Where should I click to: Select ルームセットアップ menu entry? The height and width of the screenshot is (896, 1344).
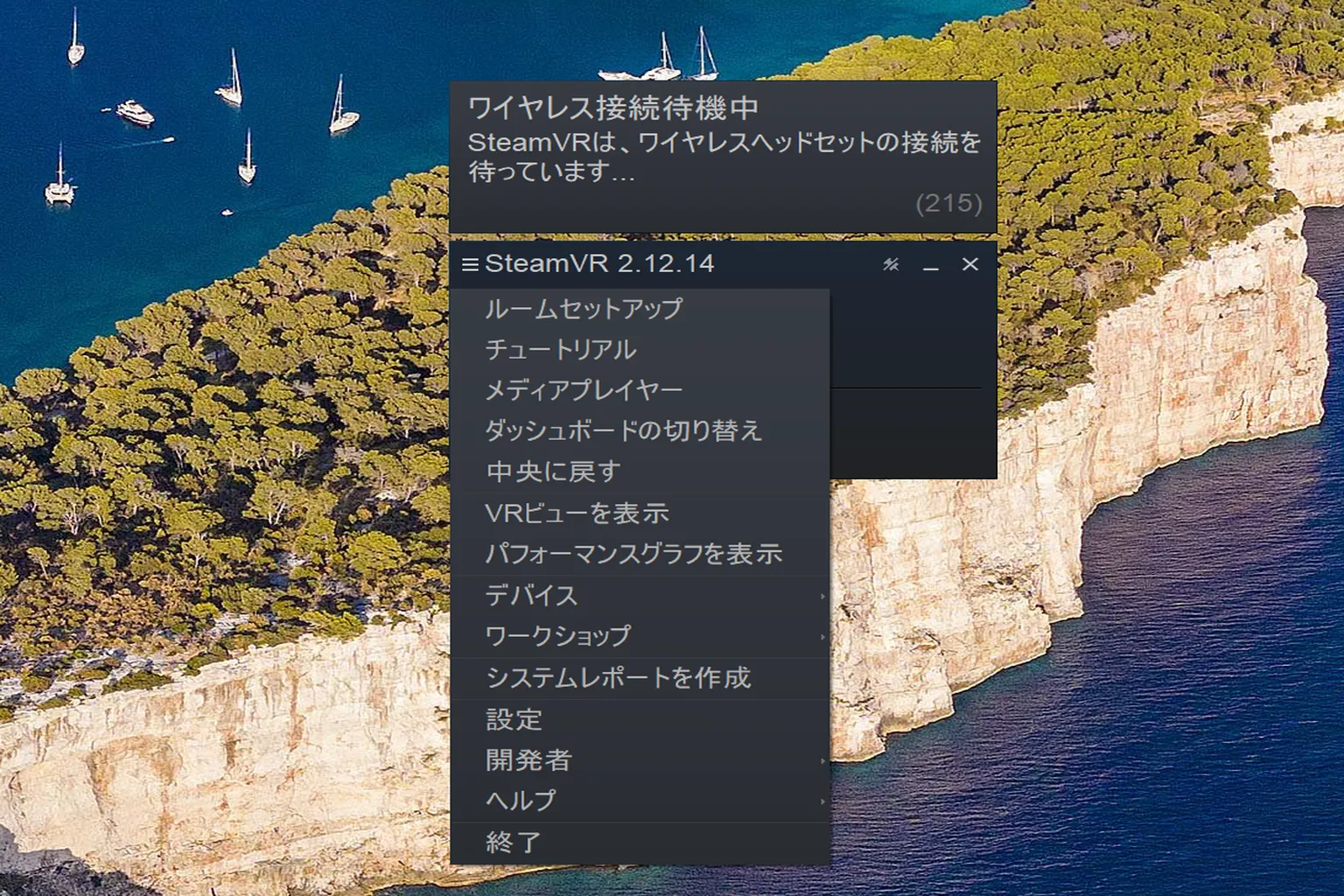click(x=640, y=309)
